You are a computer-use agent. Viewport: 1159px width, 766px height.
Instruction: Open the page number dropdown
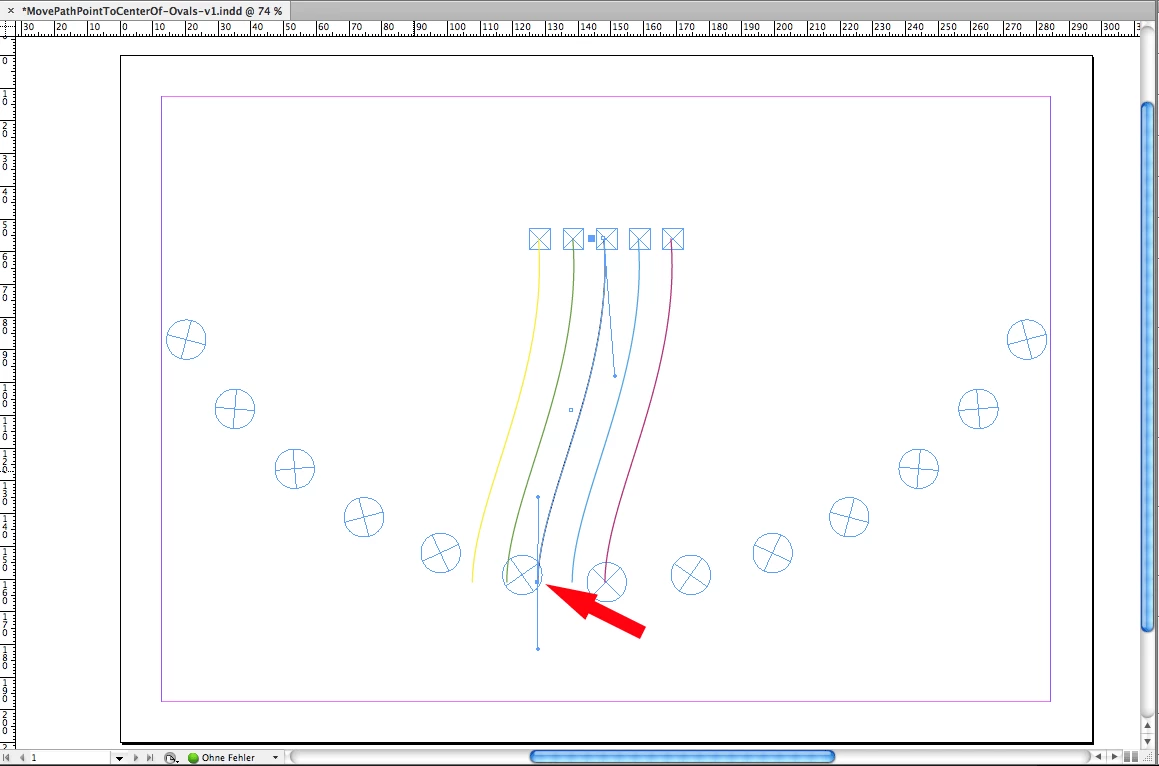click(119, 758)
